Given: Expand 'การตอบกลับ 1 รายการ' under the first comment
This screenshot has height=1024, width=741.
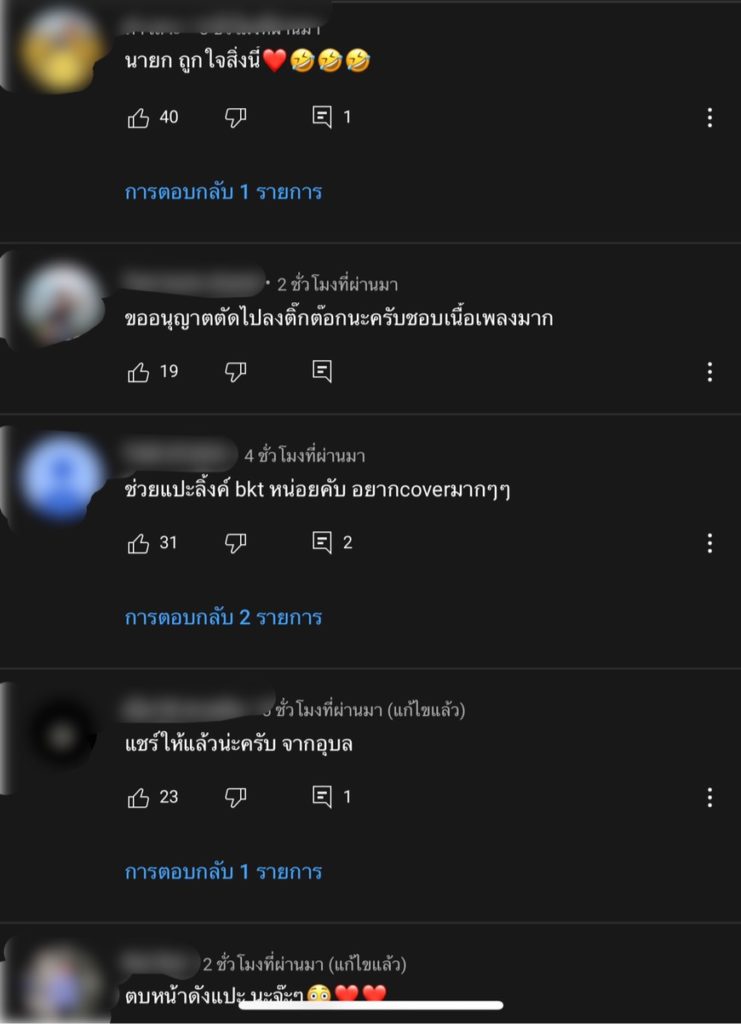Looking at the screenshot, I should tap(223, 192).
